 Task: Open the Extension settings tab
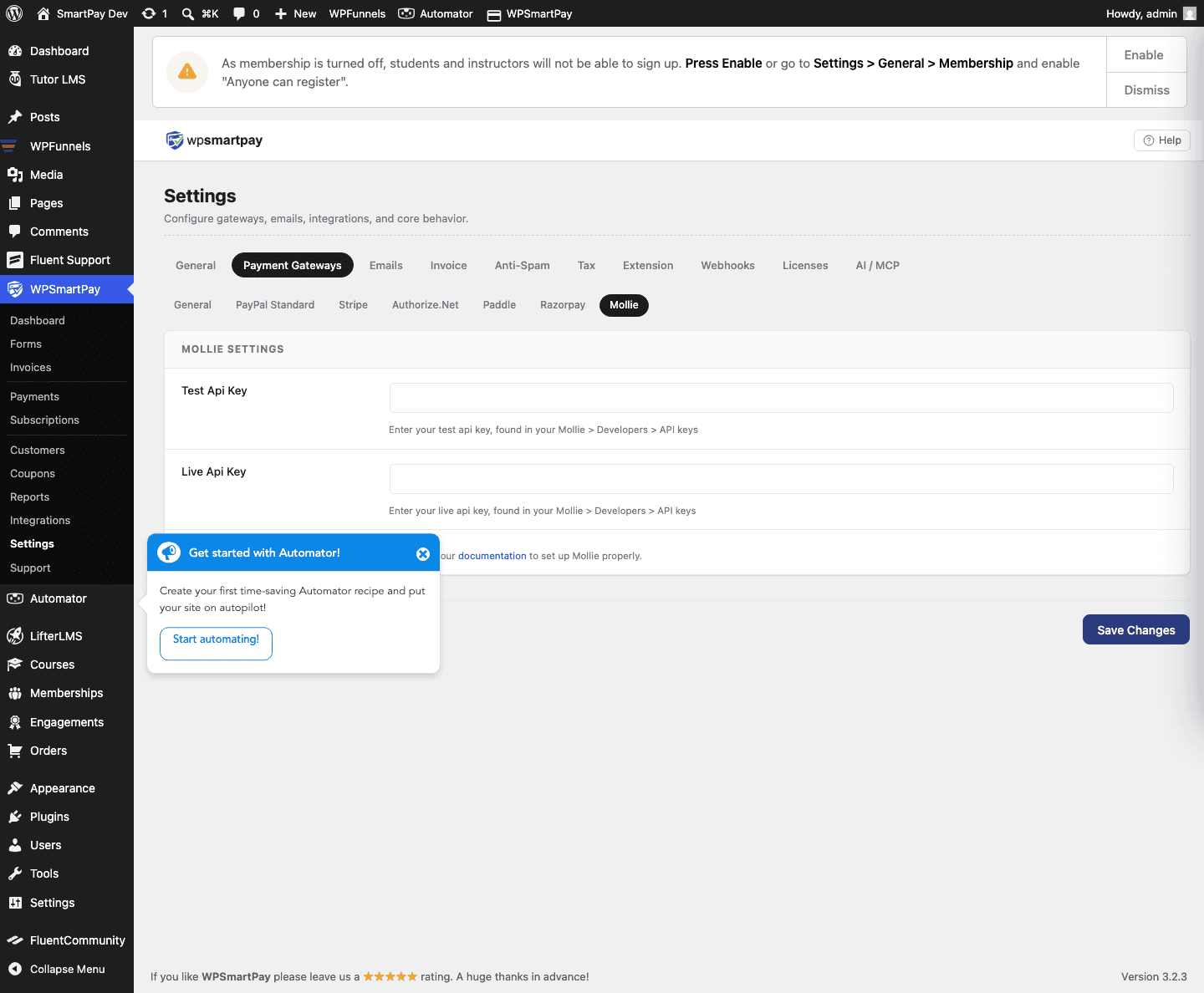pos(648,266)
